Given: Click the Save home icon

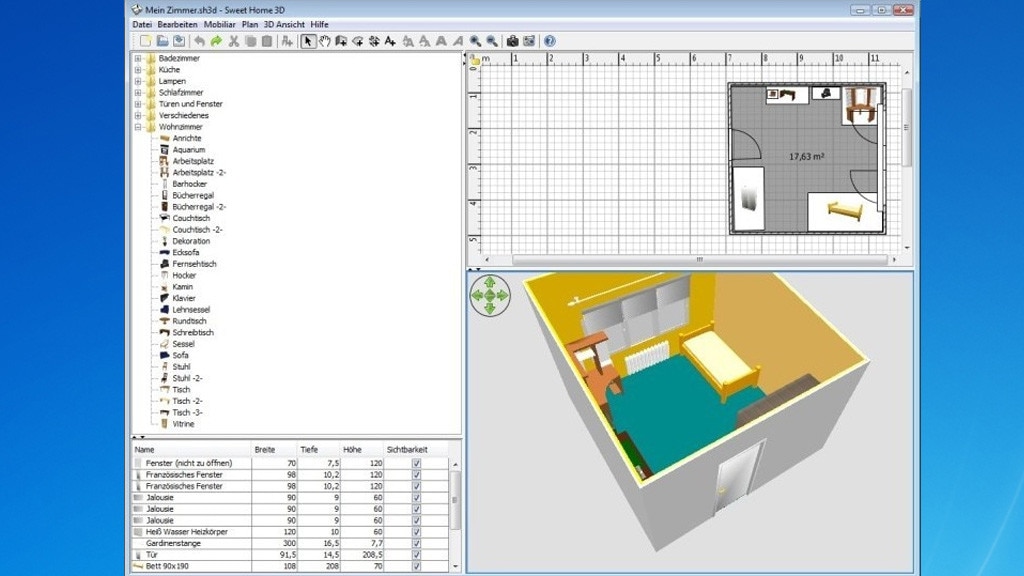Looking at the screenshot, I should click(x=178, y=41).
